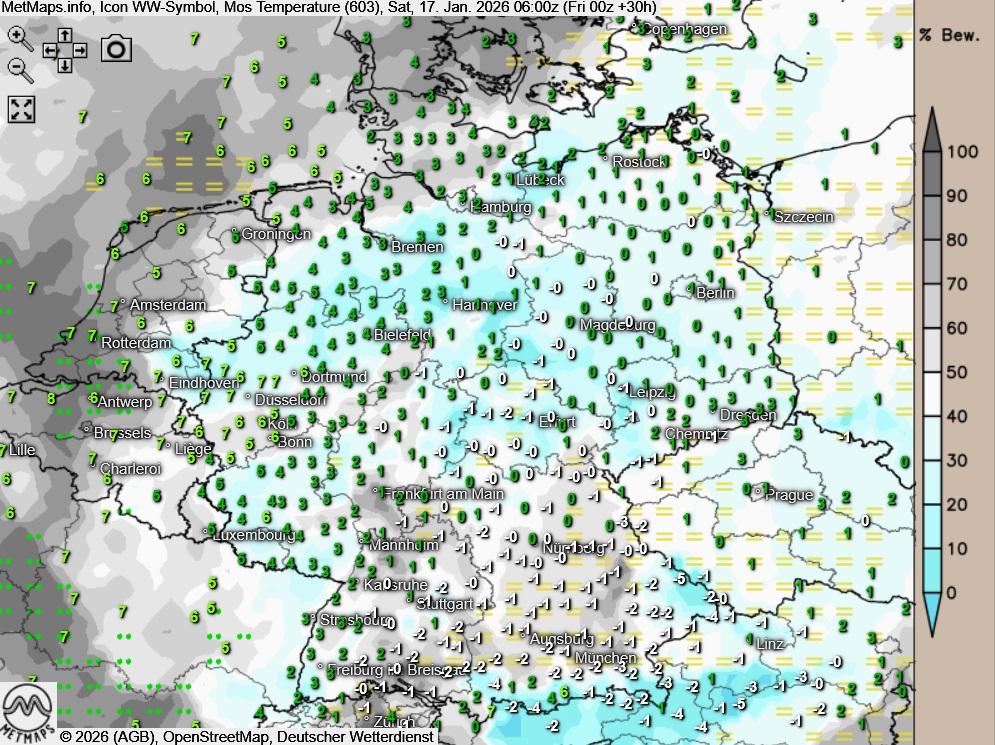Viewport: 995px width, 745px height.
Task: Click the München city label
Action: click(605, 658)
